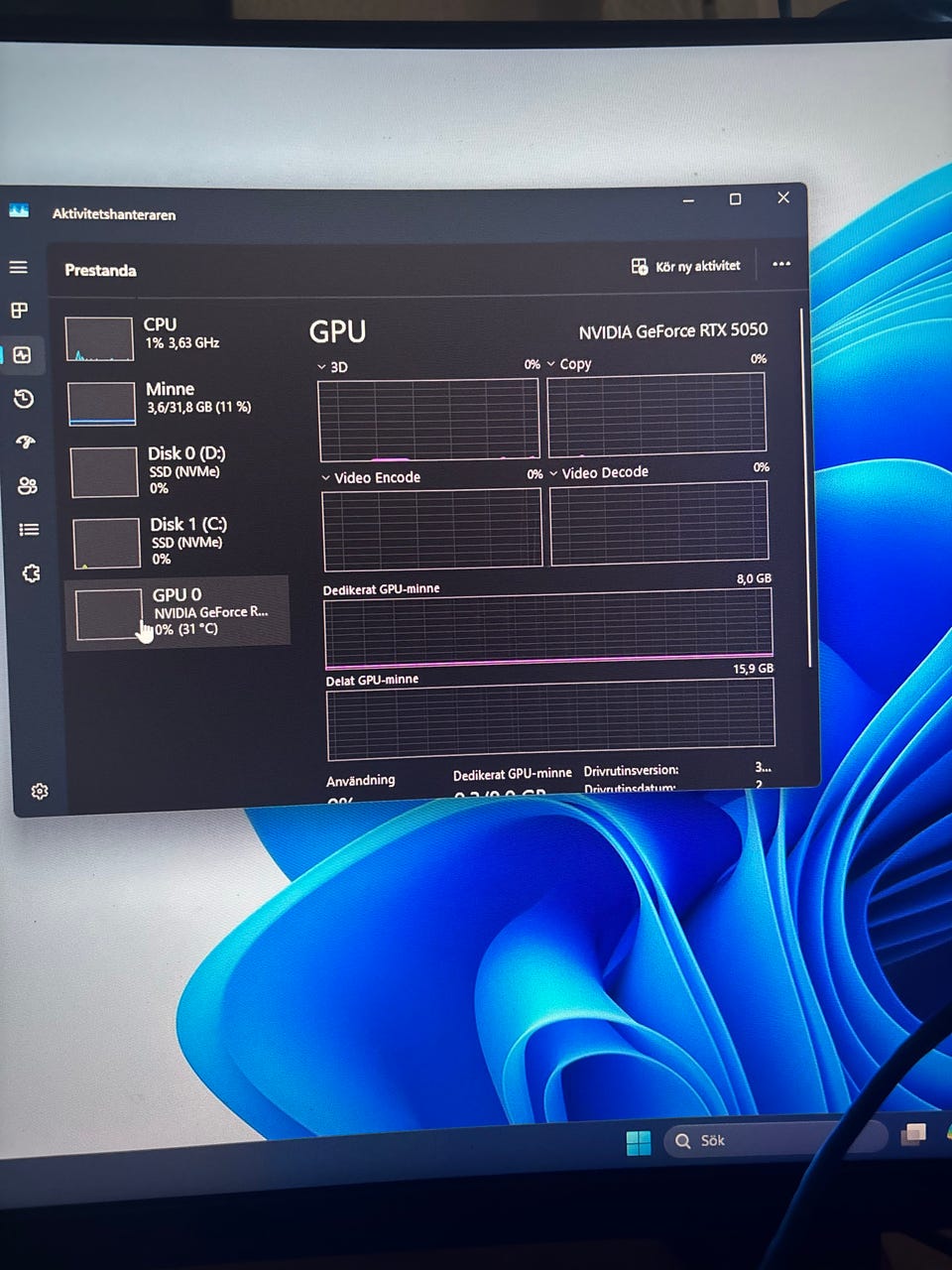Image resolution: width=952 pixels, height=1270 pixels.
Task: Open Task Manager settings gear
Action: 40,791
